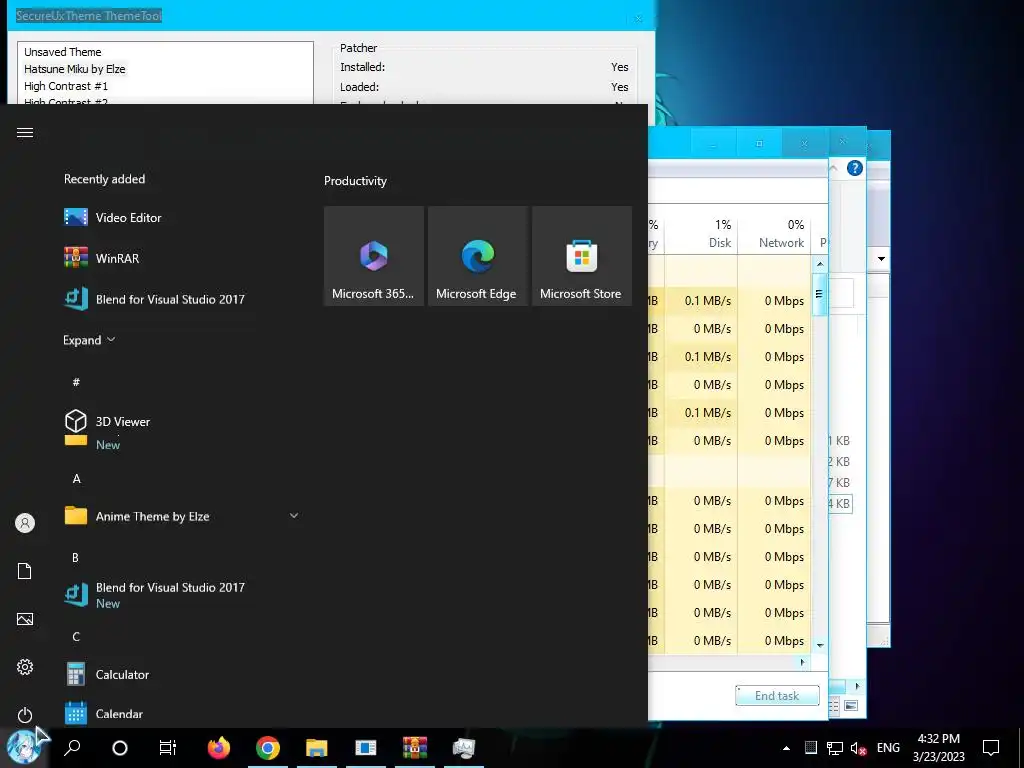Click the letter A index header

click(x=76, y=479)
